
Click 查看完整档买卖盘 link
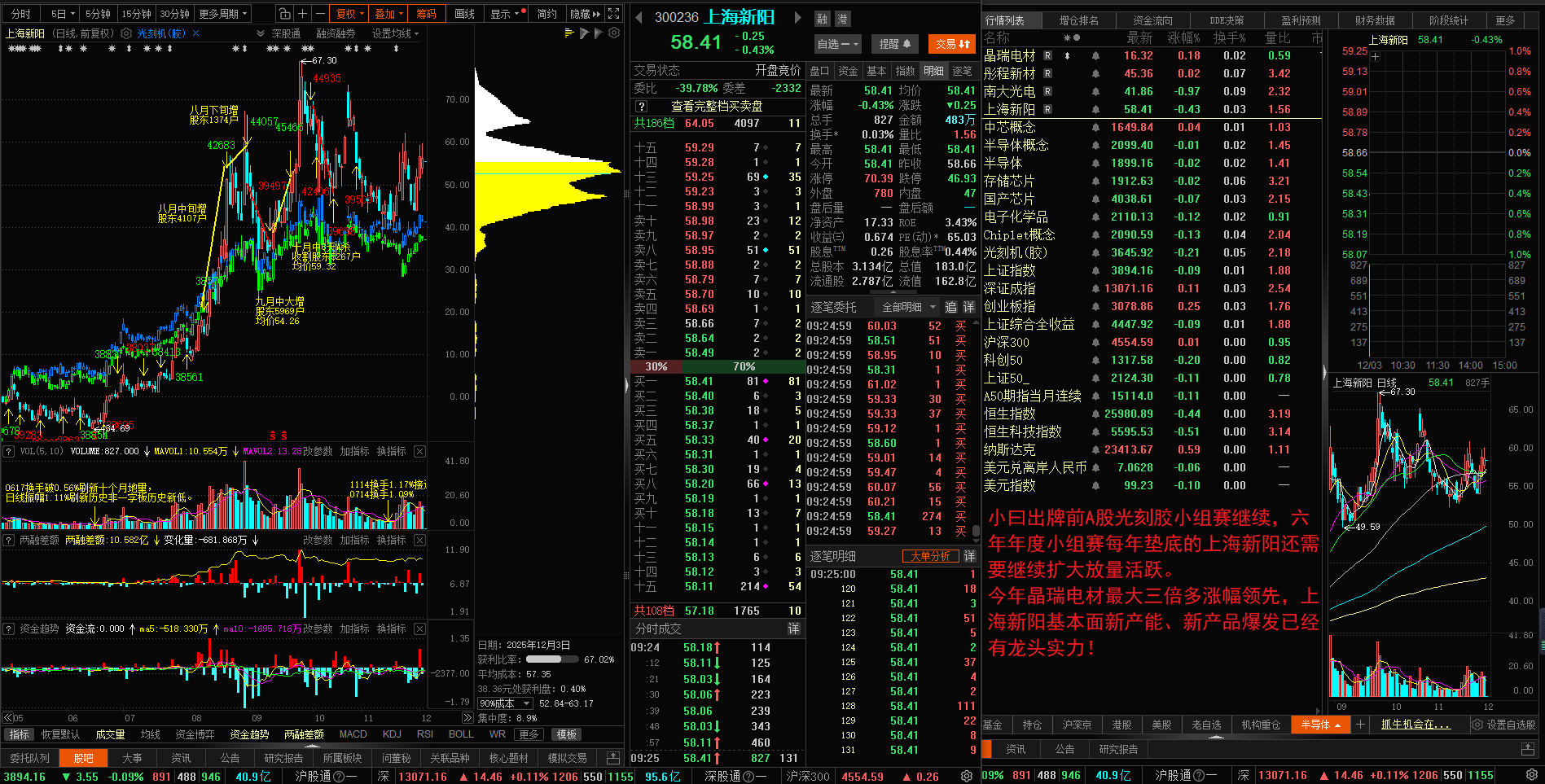point(717,107)
